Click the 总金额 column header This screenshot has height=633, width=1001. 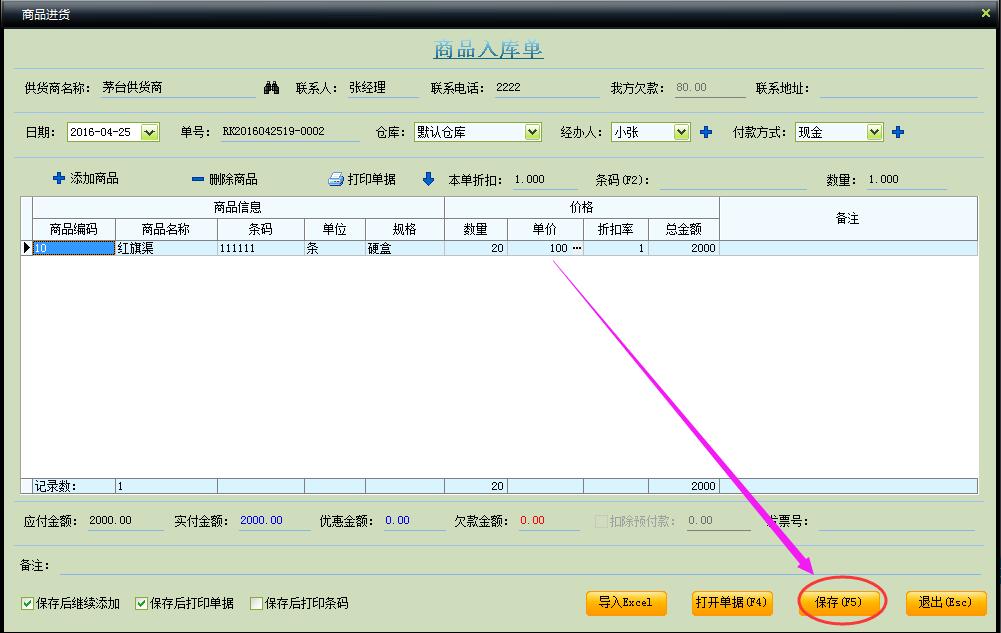click(684, 229)
